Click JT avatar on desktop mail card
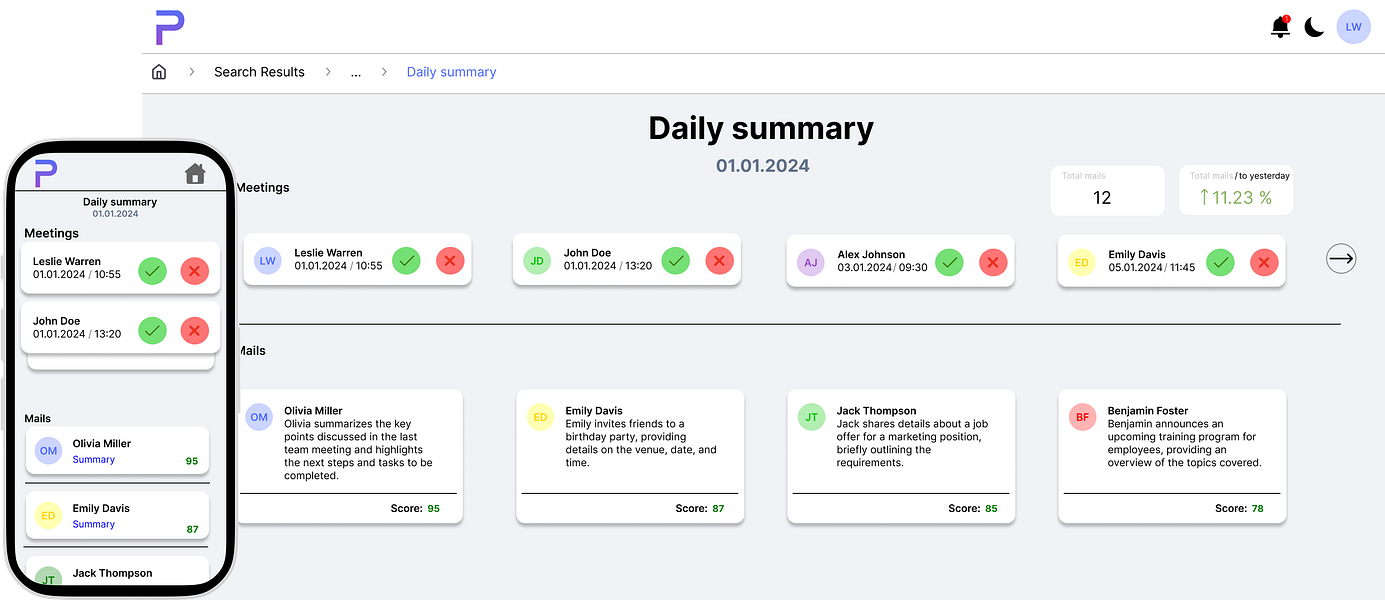The height and width of the screenshot is (600, 1385). pos(812,417)
